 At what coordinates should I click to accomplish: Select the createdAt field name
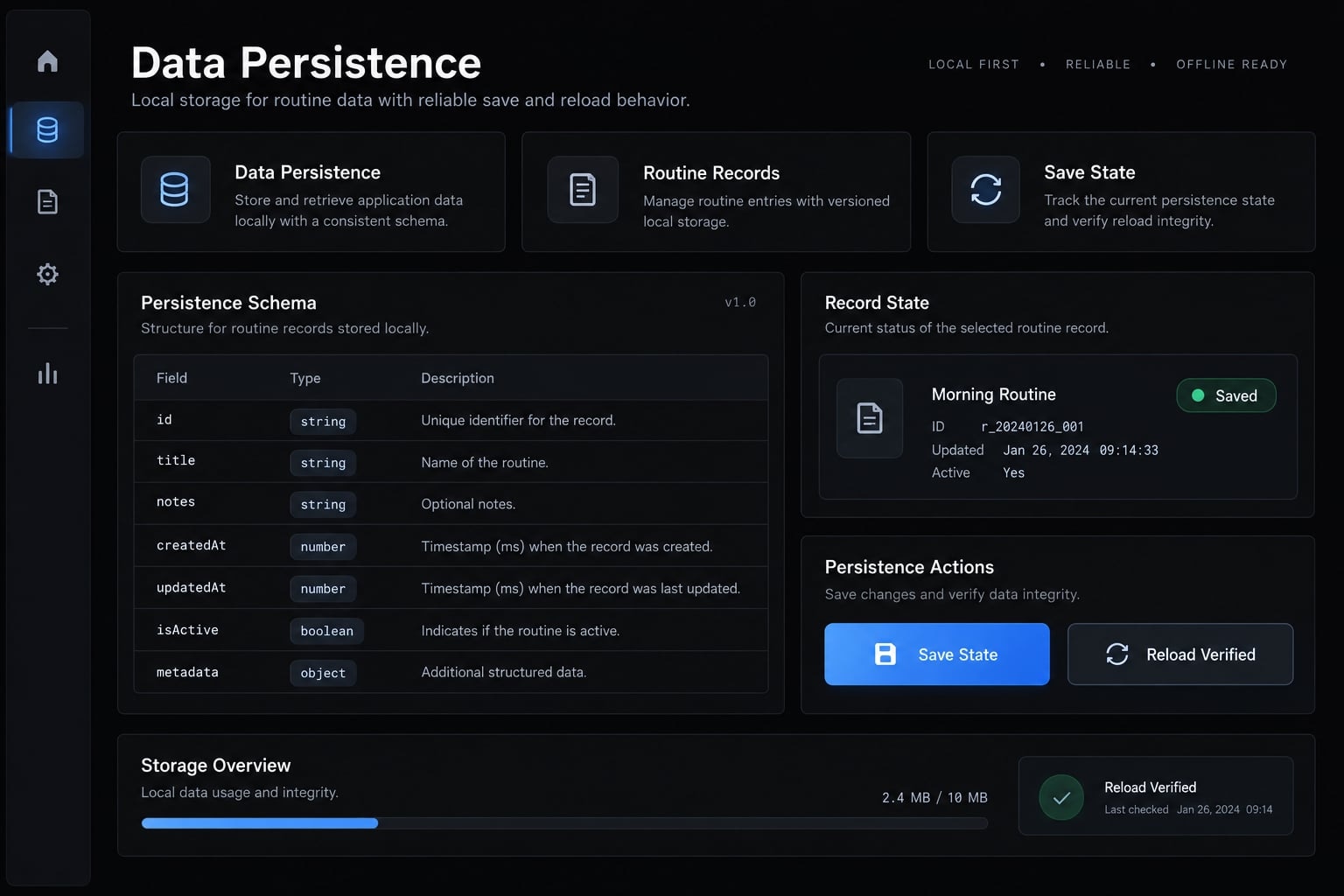pos(191,545)
